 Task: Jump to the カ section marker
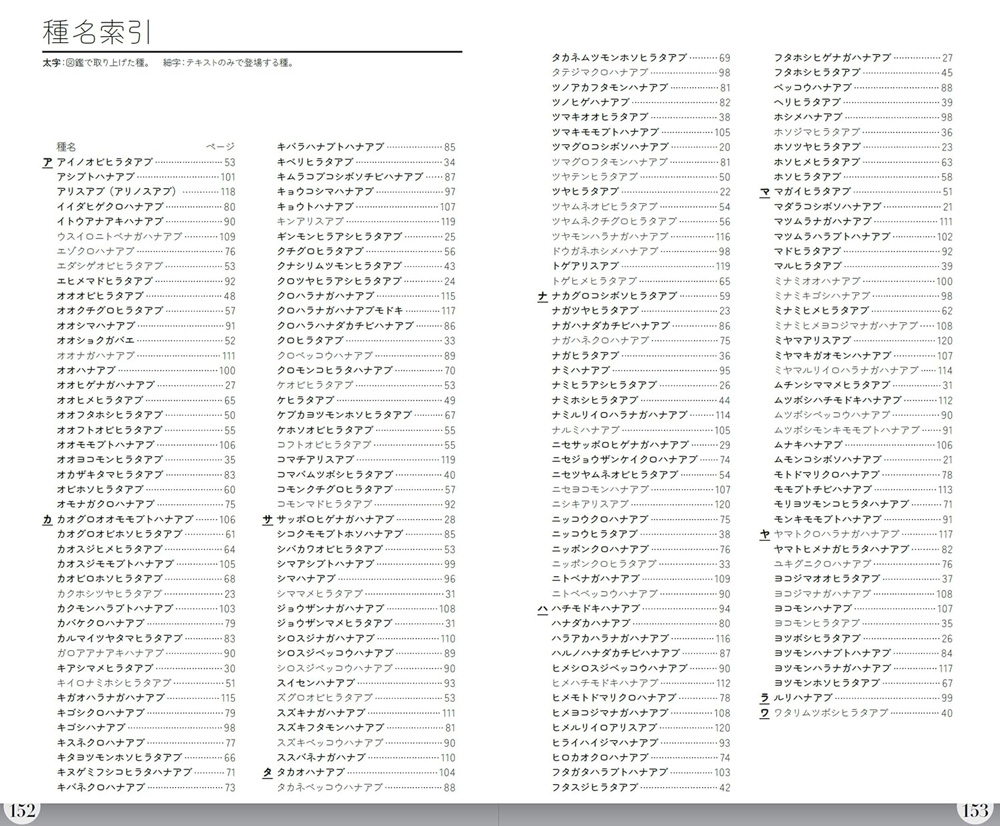click(x=48, y=520)
